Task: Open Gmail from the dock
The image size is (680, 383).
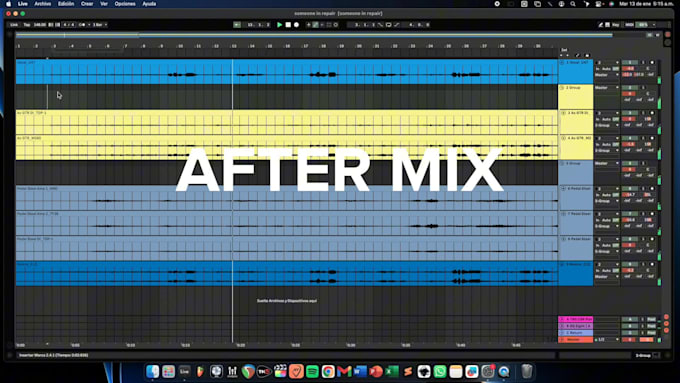Action: click(344, 371)
